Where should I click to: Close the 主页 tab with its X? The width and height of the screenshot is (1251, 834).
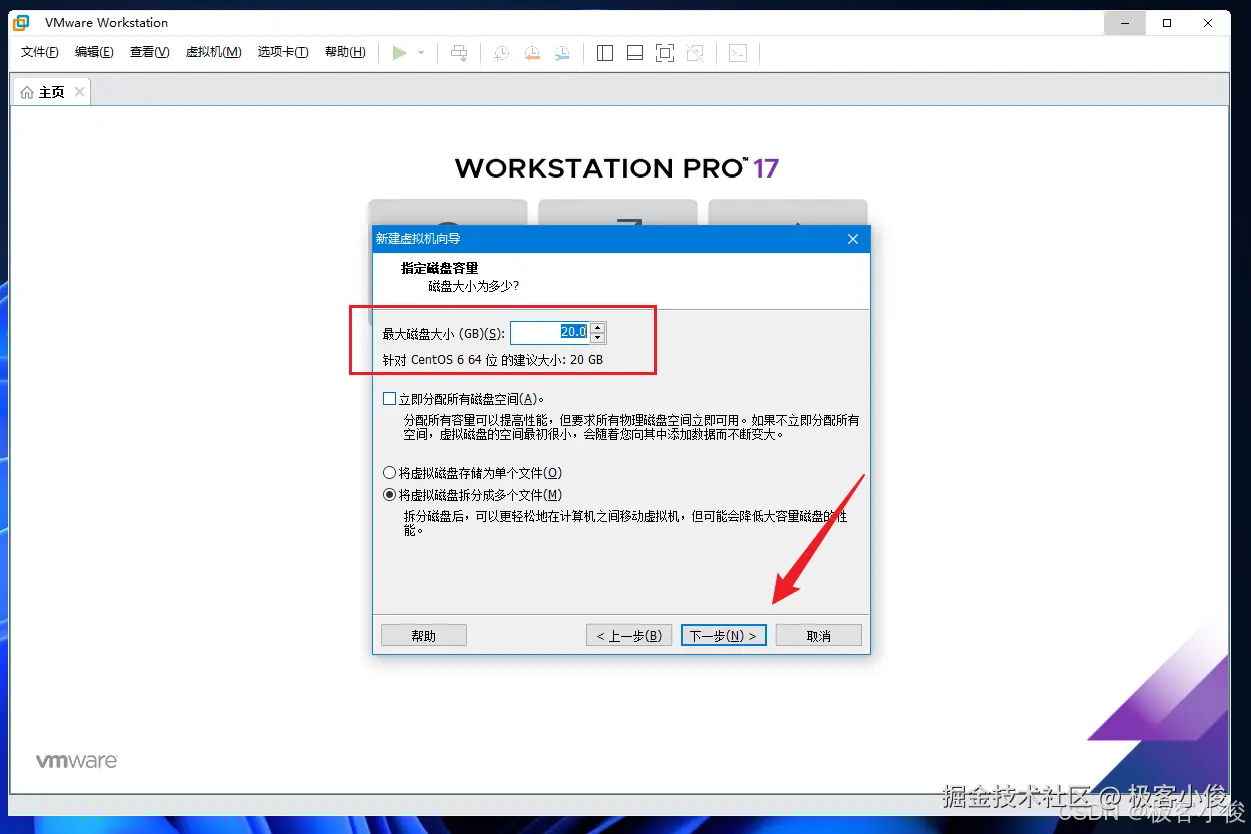79,92
